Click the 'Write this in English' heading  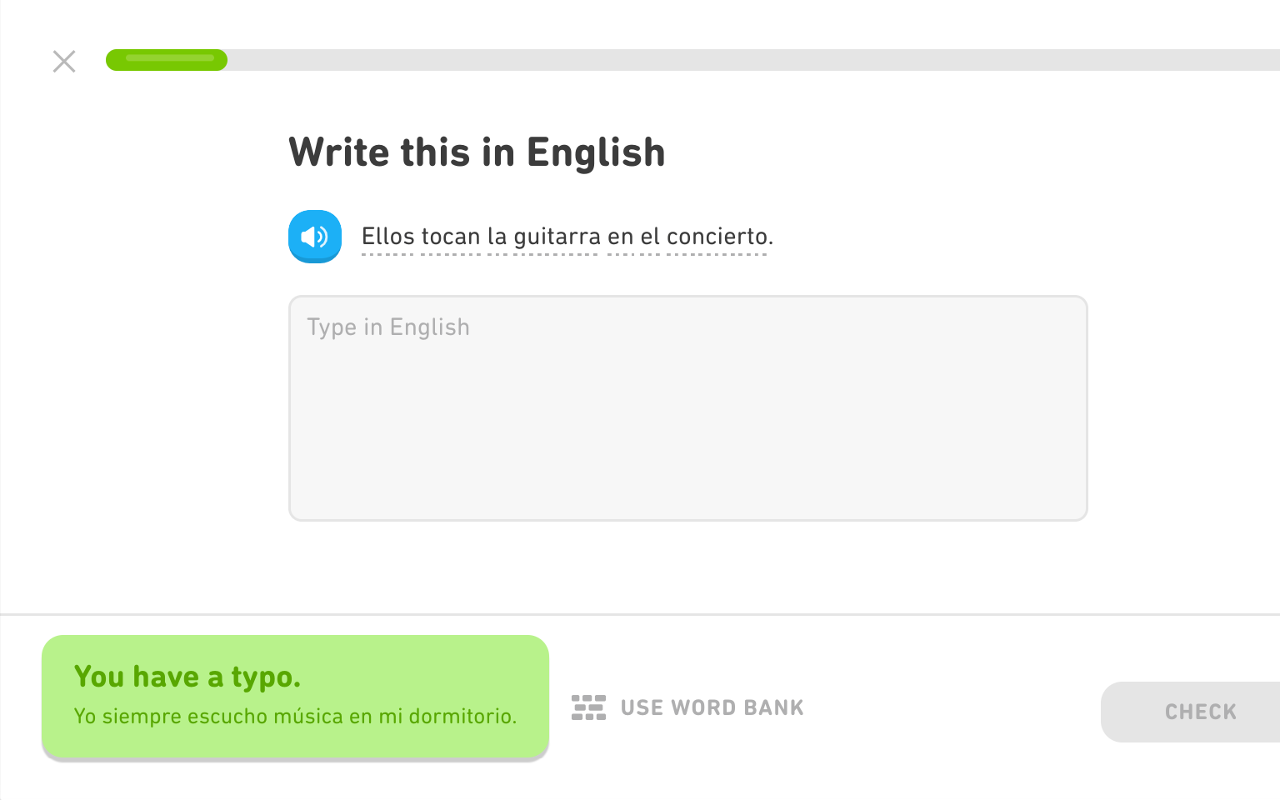476,152
